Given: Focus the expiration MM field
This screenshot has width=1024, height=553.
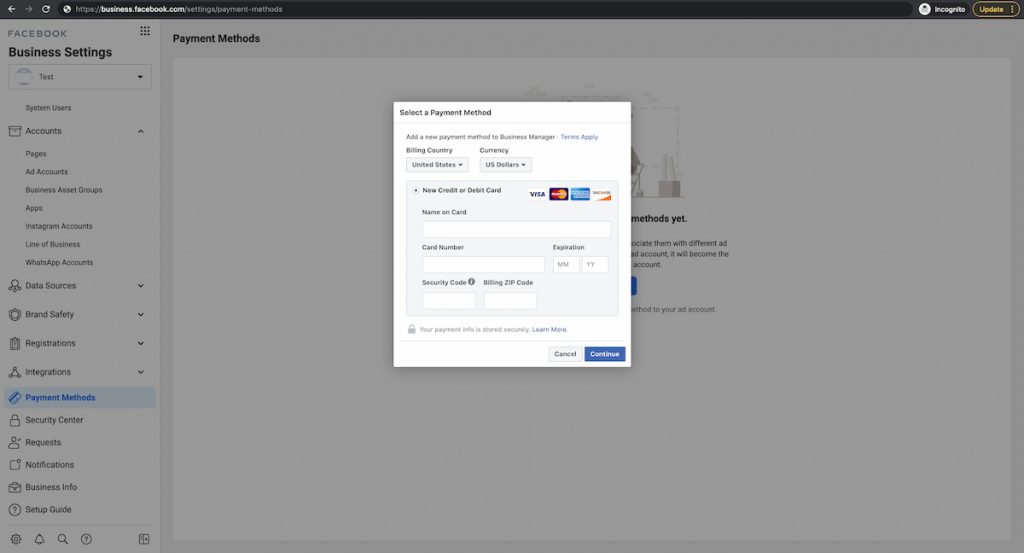Looking at the screenshot, I should 566,264.
